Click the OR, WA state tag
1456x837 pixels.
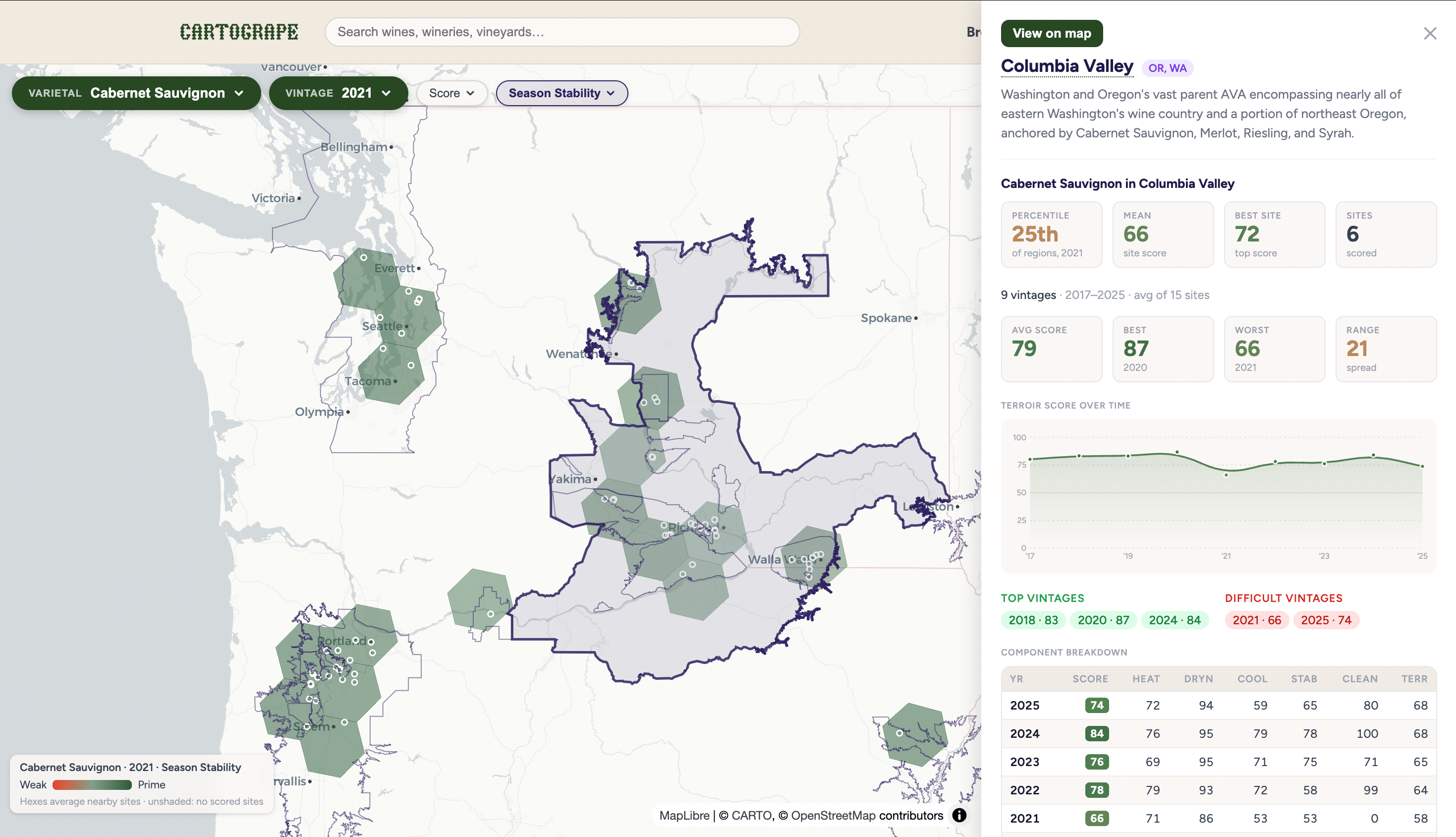point(1167,68)
